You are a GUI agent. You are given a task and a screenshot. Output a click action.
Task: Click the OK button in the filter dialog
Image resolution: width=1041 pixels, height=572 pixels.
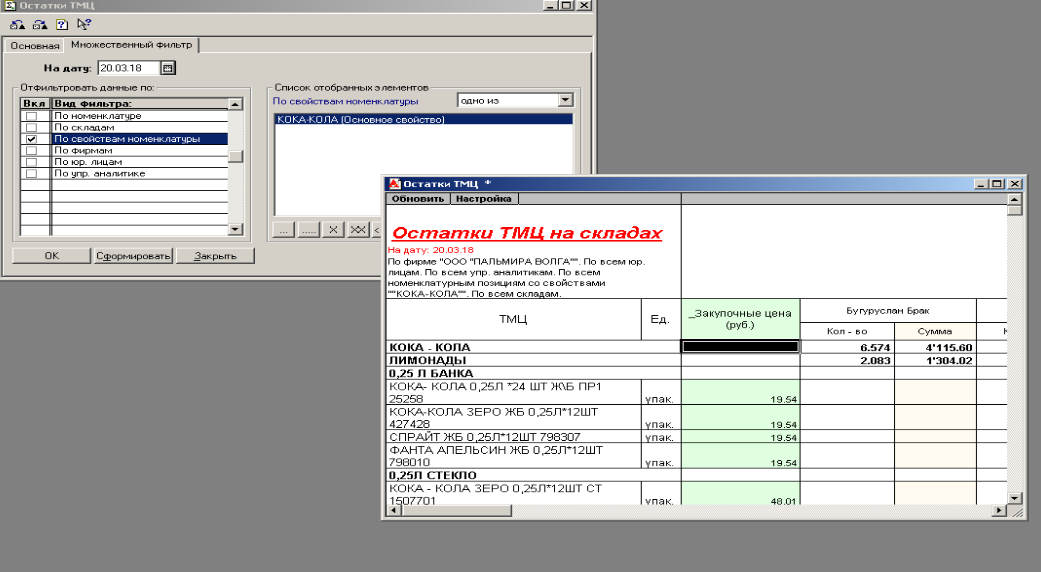(x=51, y=255)
